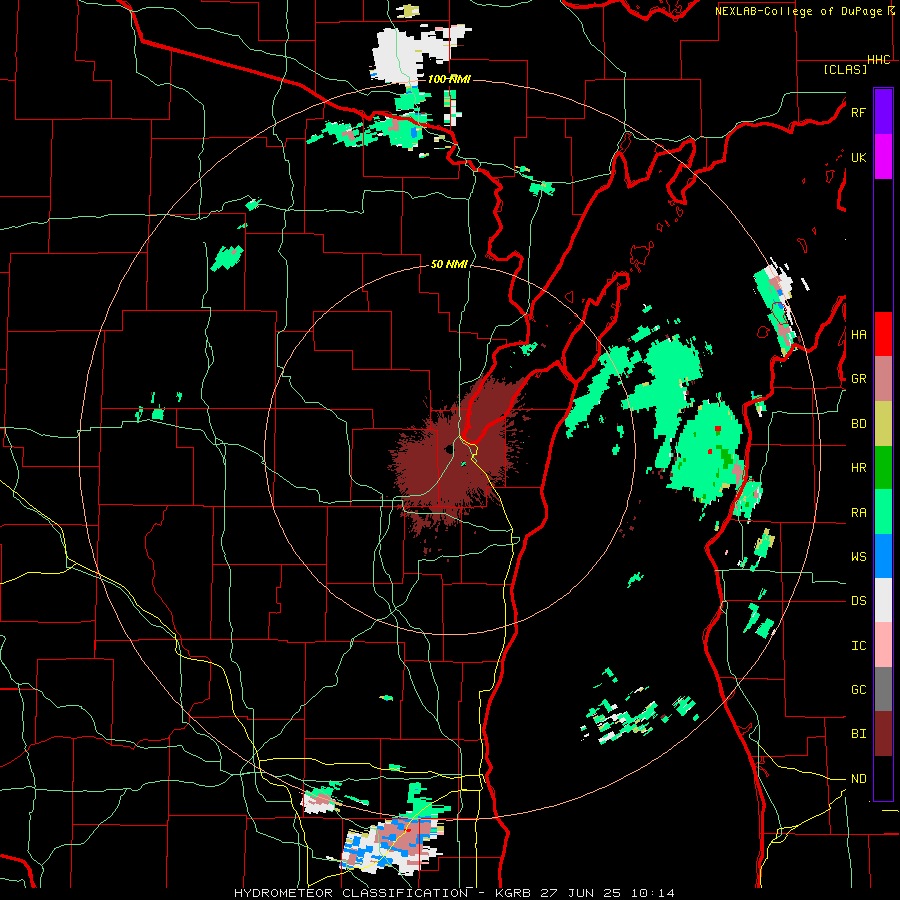The image size is (900, 900).
Task: Click the Hydrometeor Classification KGRB title caption
Action: pos(454,893)
